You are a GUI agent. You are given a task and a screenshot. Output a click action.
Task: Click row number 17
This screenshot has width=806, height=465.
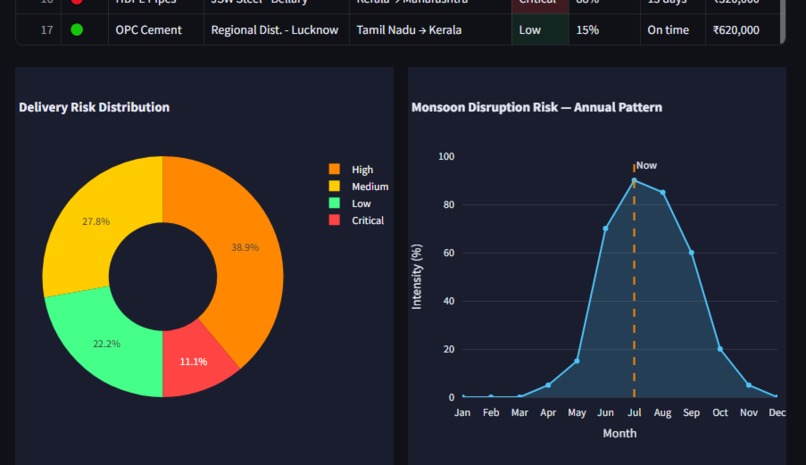coord(47,30)
